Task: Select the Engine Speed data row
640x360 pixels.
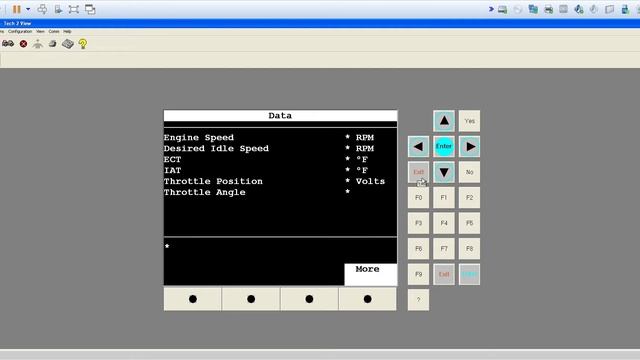Action: coord(280,138)
